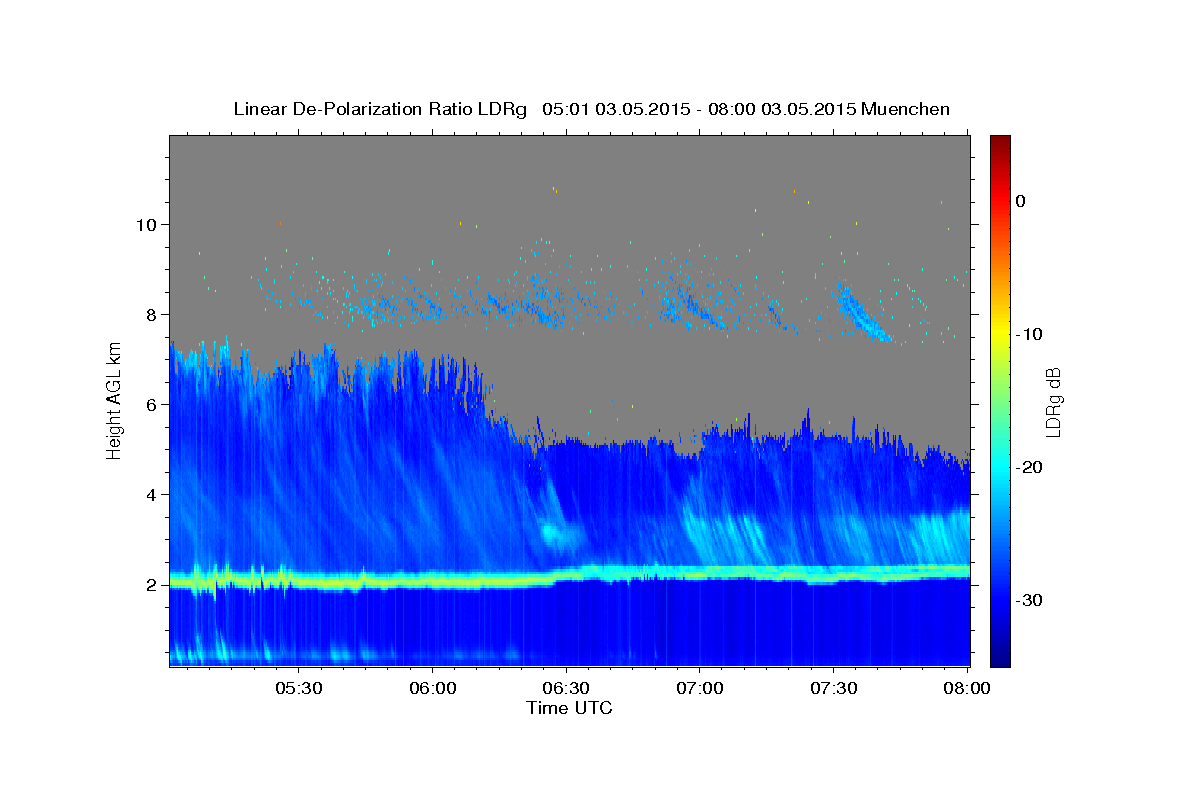Image resolution: width=1200 pixels, height=800 pixels.
Task: Click the 06:00 time tick label
Action: pyautogui.click(x=433, y=688)
